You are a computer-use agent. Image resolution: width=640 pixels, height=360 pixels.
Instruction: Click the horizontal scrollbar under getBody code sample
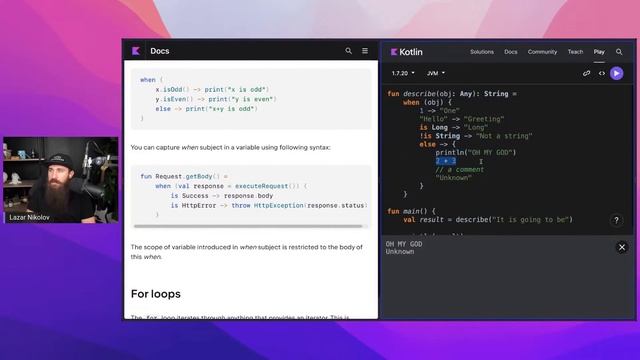[x=248, y=226]
